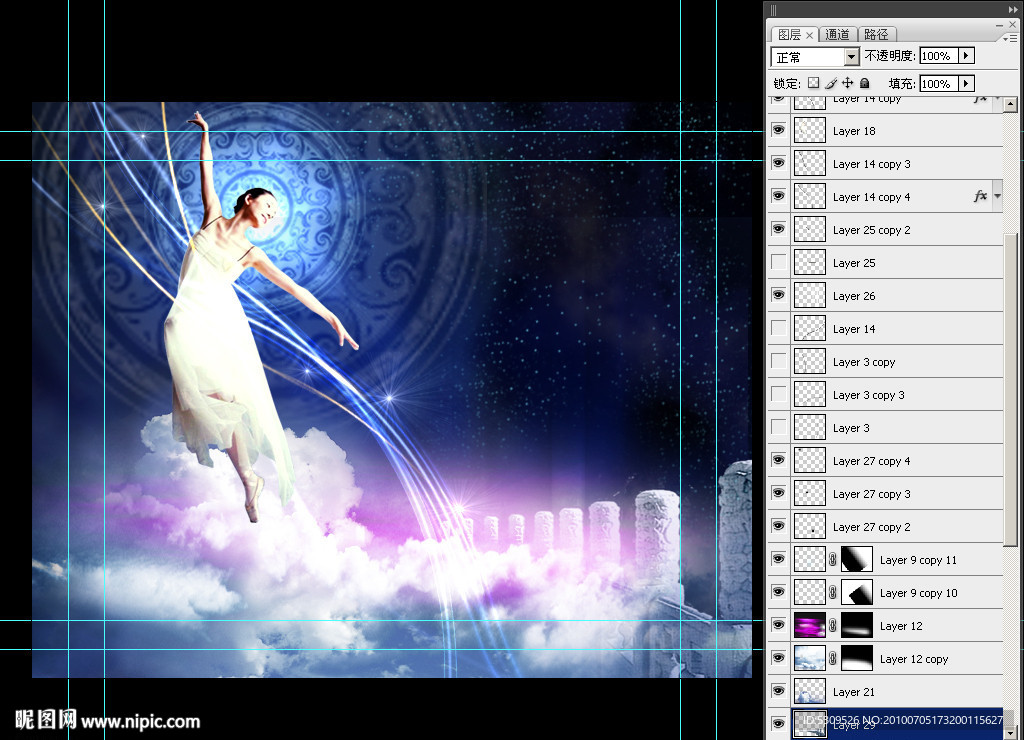The width and height of the screenshot is (1024, 740).
Task: Enable lock position move icon
Action: 848,83
